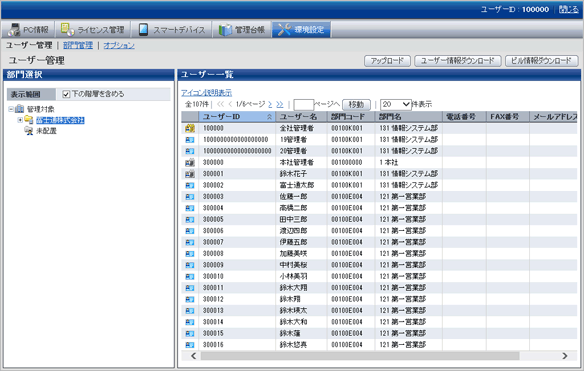Image resolution: width=584 pixels, height=371 pixels.
Task: Click the 管理対象 building icon
Action: 19,109
